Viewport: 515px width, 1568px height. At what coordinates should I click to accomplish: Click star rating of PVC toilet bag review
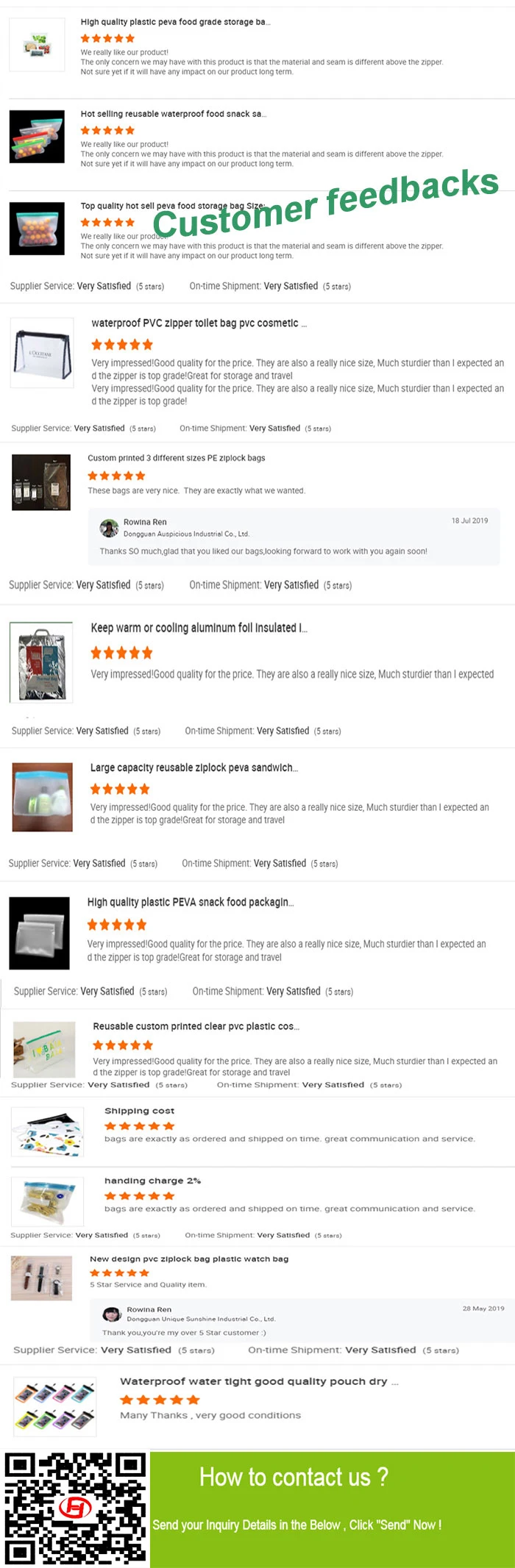(x=122, y=344)
